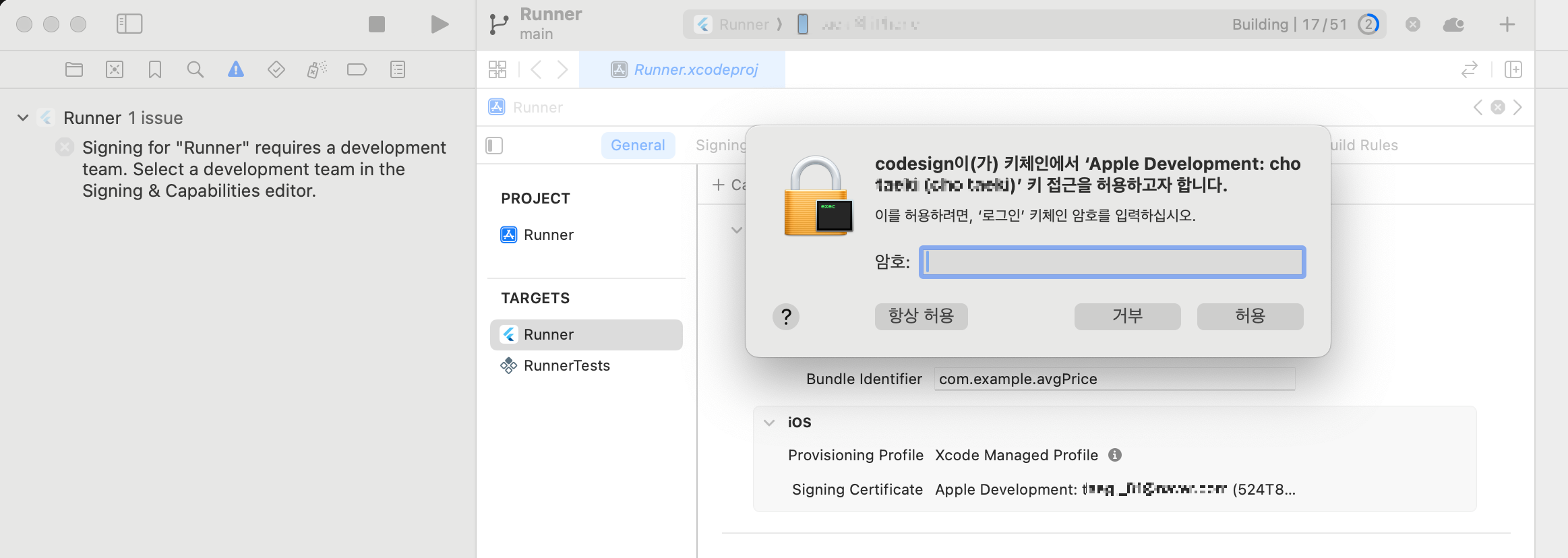Switch to the Signing & Capabilities tab
The width and height of the screenshot is (1568, 558).
721,145
